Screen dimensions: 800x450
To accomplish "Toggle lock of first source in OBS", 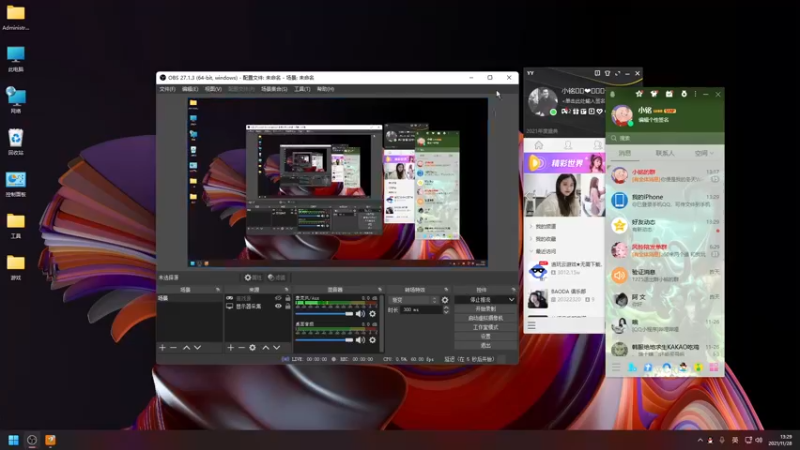I will click(288, 298).
